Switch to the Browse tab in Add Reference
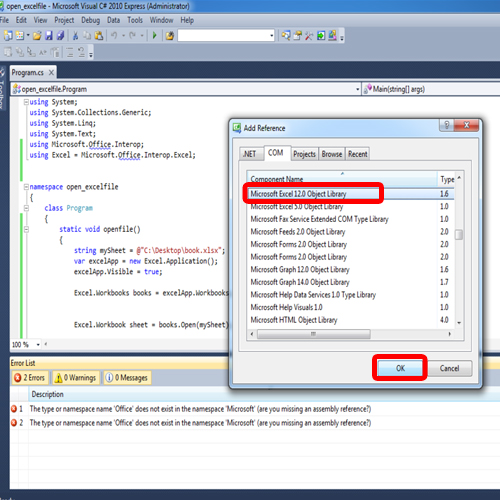500x500 pixels. pyautogui.click(x=332, y=154)
